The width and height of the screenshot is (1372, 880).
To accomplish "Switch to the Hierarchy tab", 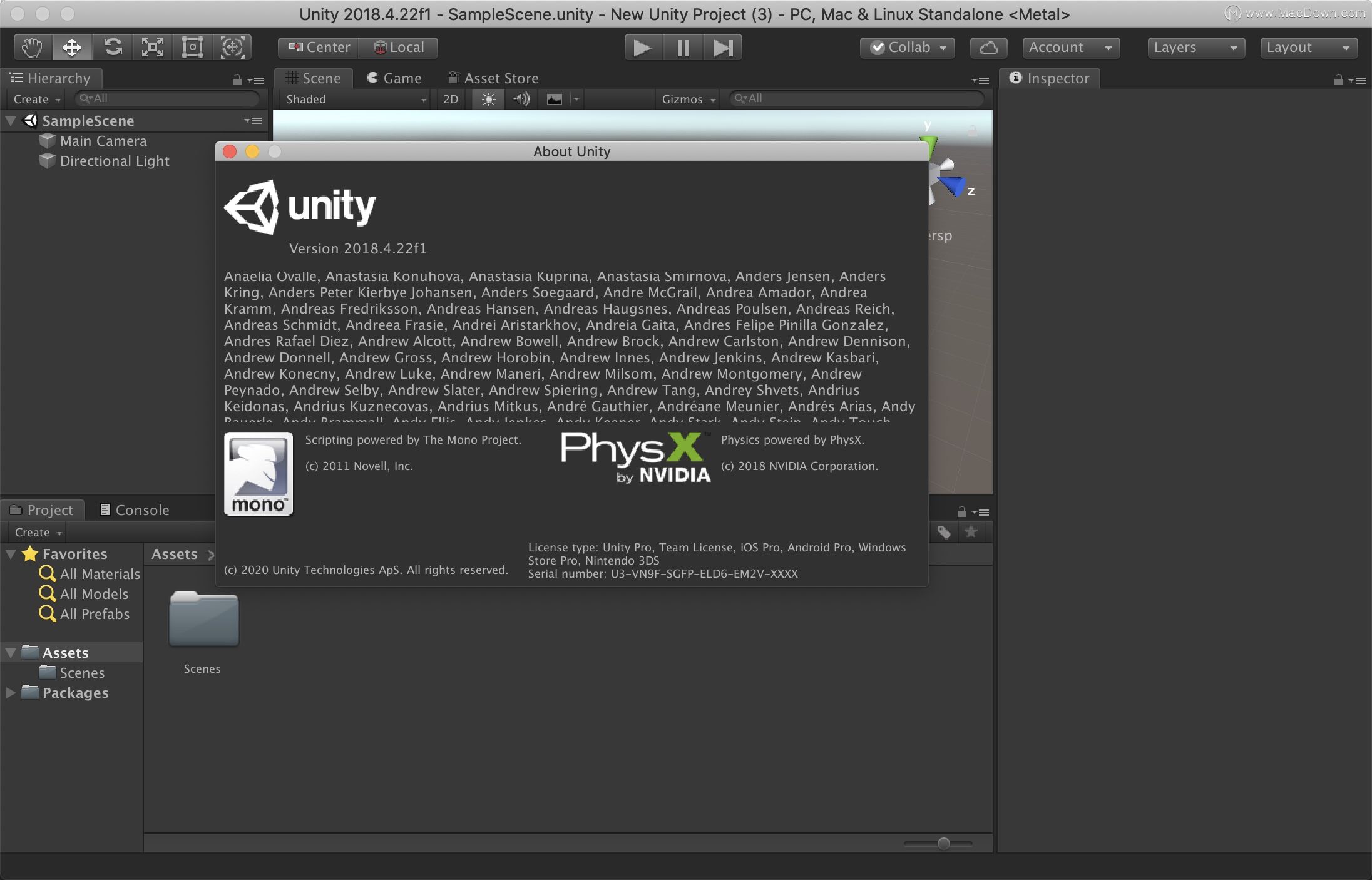I will coord(51,78).
